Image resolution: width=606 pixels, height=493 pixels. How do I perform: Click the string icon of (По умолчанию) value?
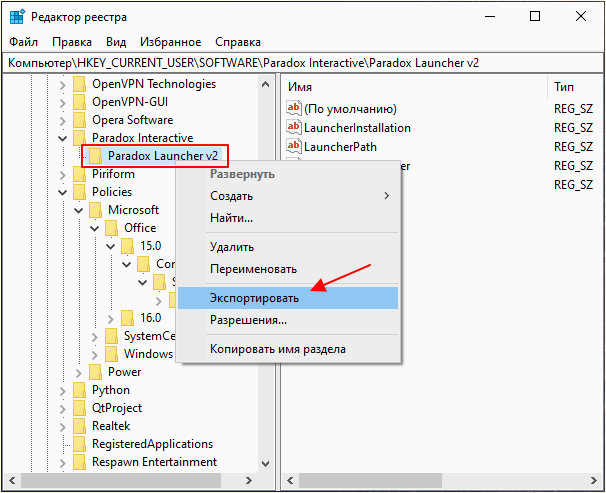click(293, 108)
